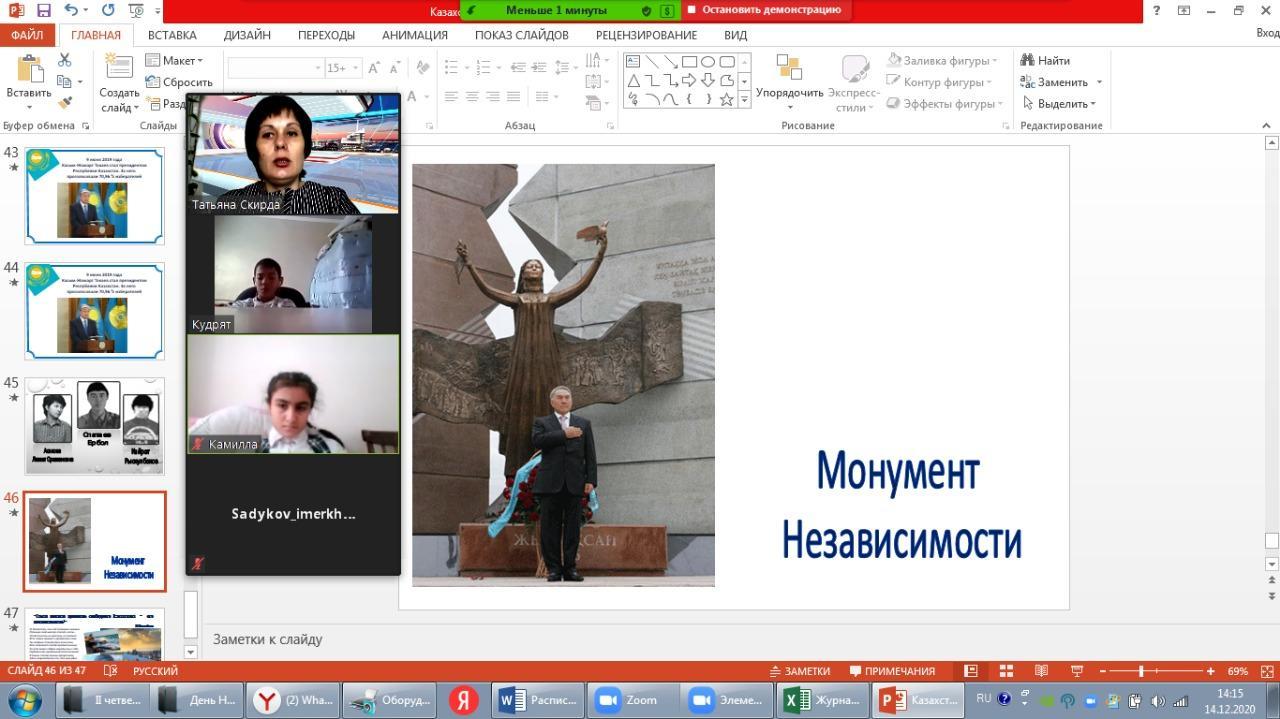Switch to the АНИМАЦИЯ tab
The width and height of the screenshot is (1280, 719).
(x=414, y=34)
